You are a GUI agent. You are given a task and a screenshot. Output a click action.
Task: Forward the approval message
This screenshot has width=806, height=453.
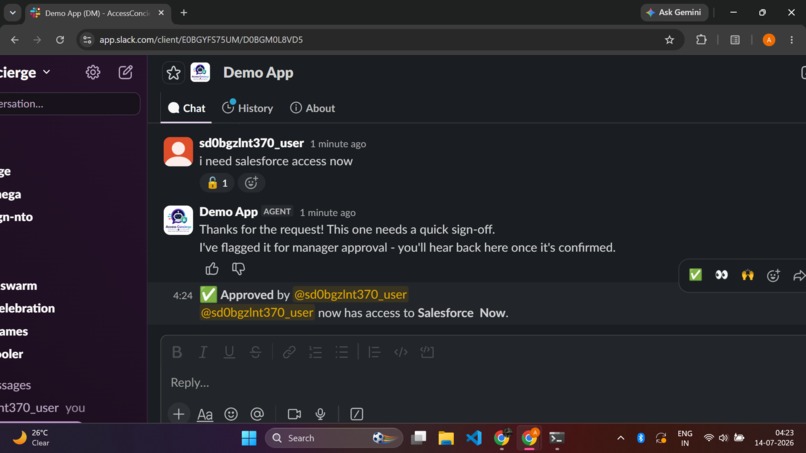[798, 275]
